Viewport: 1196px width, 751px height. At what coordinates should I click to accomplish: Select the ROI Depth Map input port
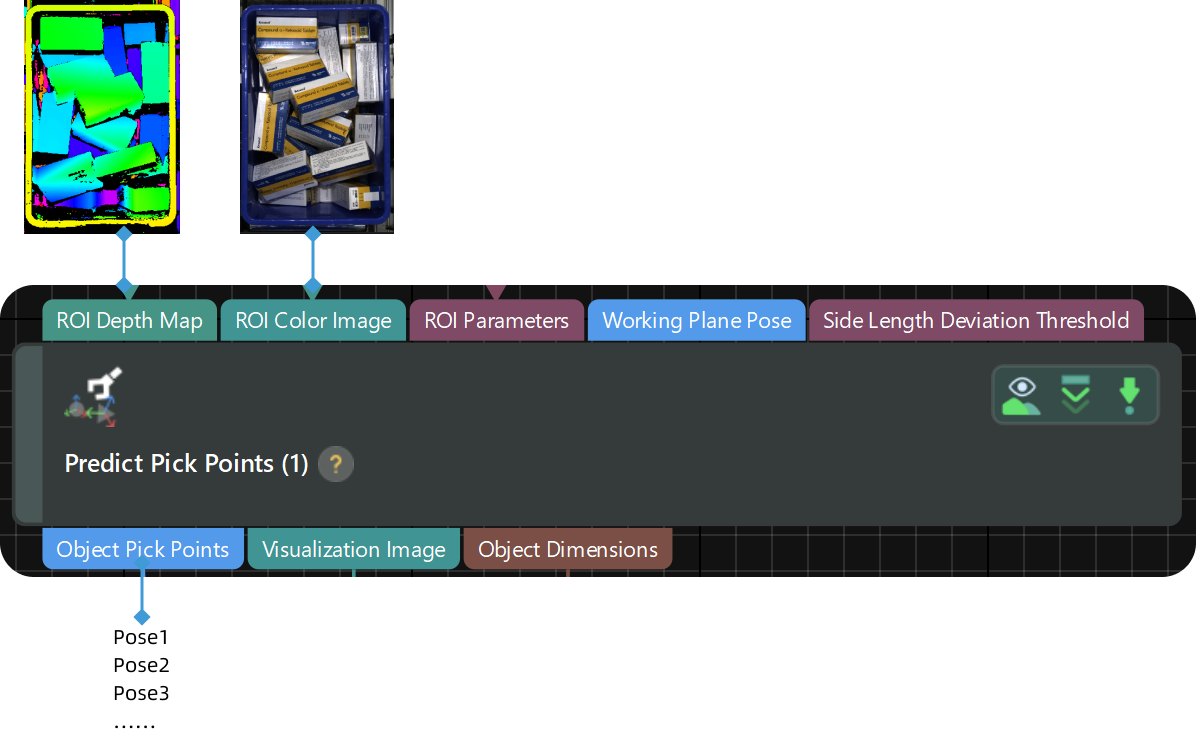pyautogui.click(x=129, y=320)
